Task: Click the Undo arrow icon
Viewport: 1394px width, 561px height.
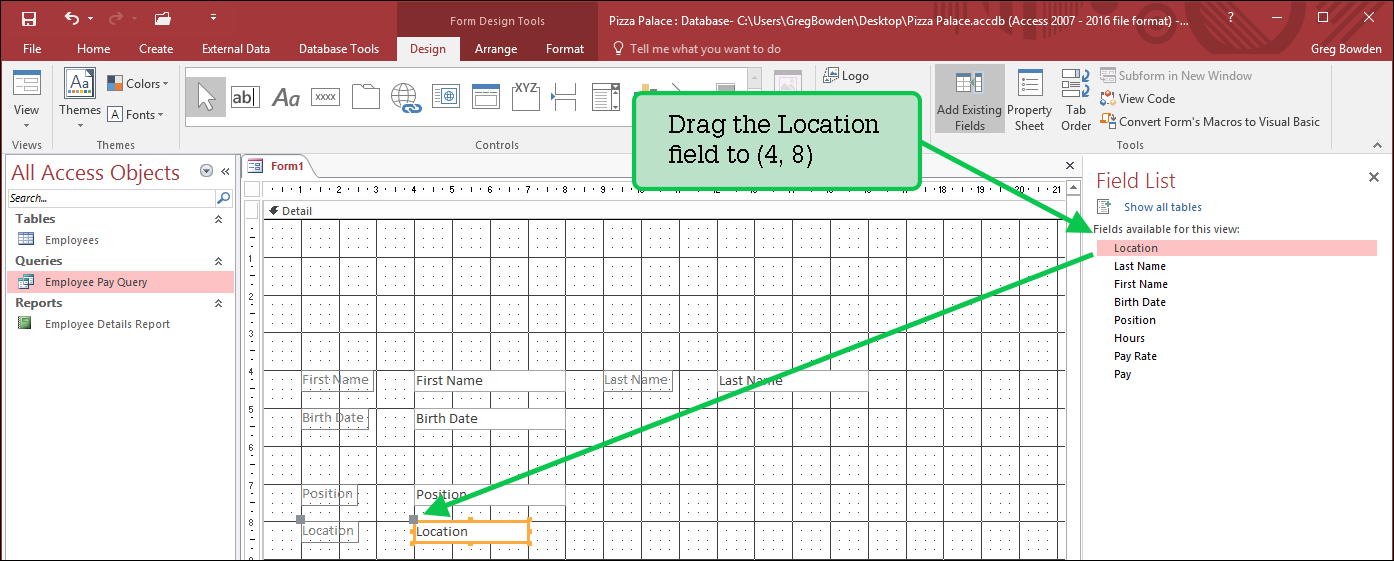Action: (72, 18)
